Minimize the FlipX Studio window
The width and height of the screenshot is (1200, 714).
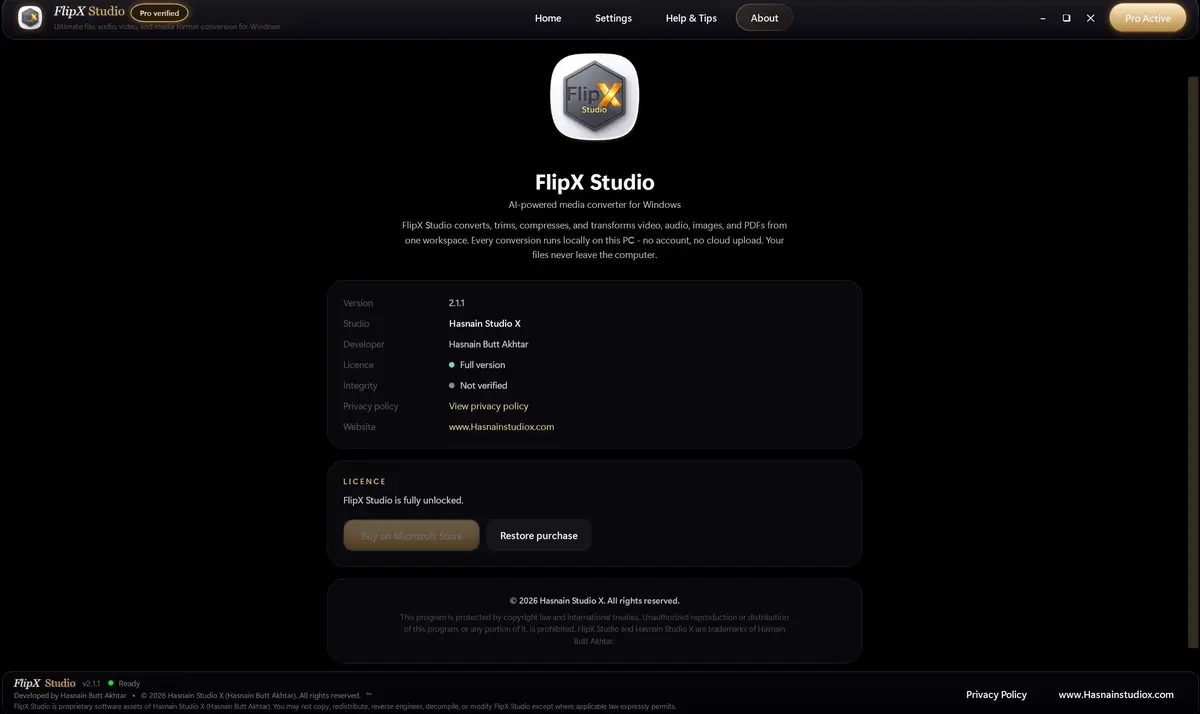[1043, 18]
